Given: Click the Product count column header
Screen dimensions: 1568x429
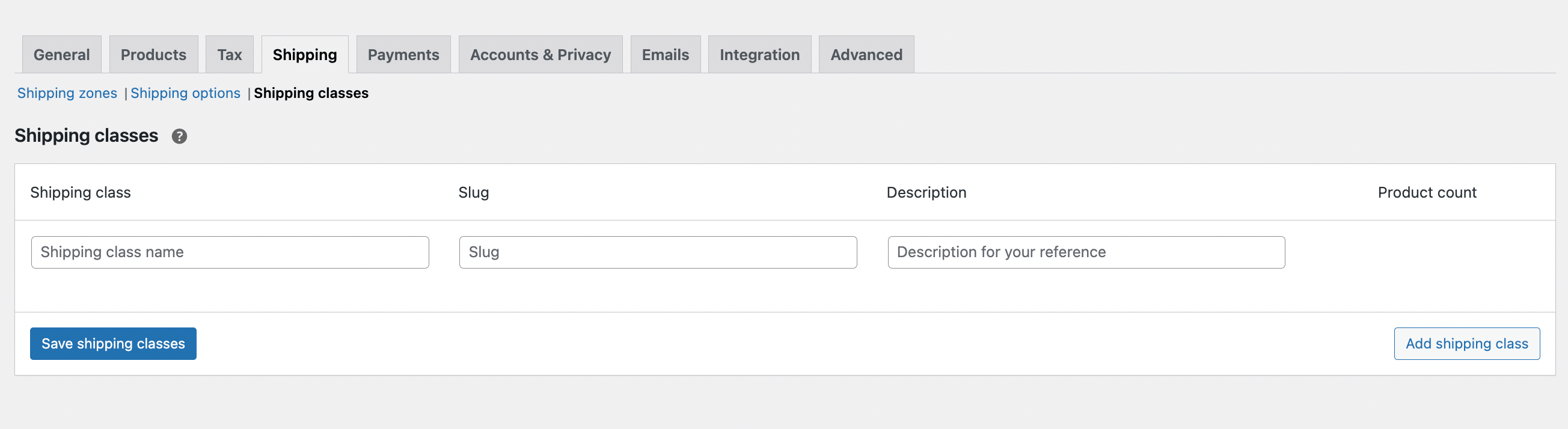Looking at the screenshot, I should click(x=1427, y=192).
